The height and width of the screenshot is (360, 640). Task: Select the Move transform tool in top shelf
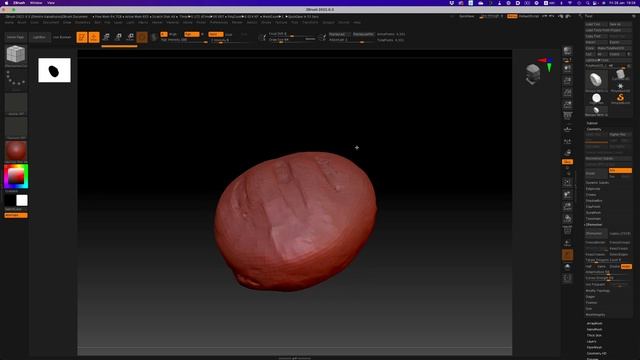pyautogui.click(x=106, y=37)
